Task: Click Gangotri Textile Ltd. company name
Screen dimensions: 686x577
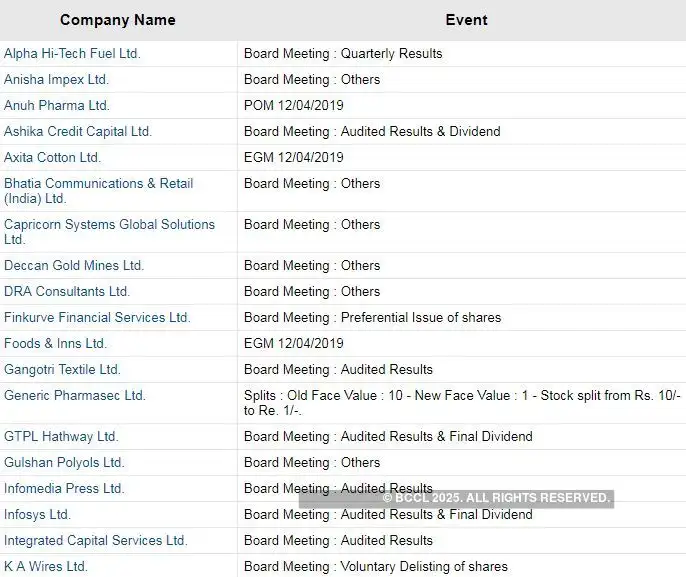Action: pos(62,369)
